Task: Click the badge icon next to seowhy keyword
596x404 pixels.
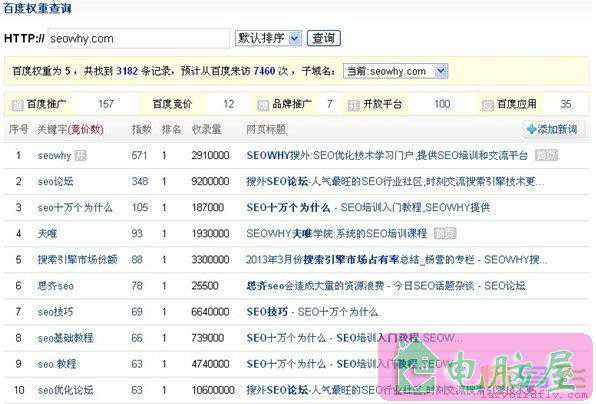Action: (81, 155)
